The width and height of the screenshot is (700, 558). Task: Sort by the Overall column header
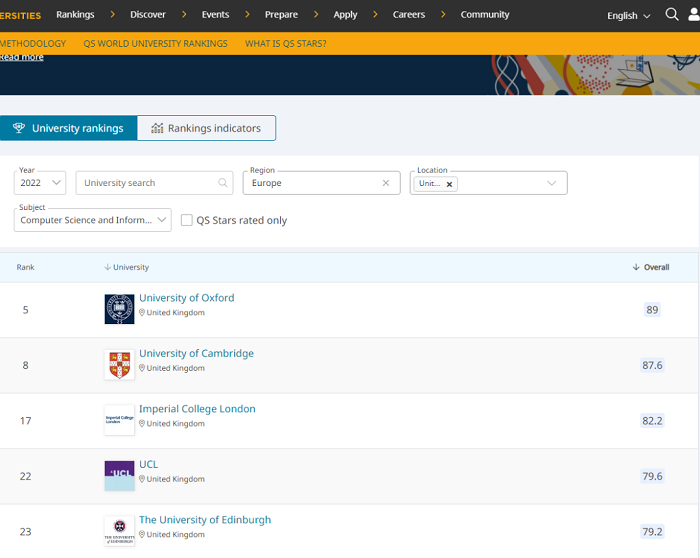point(651,267)
